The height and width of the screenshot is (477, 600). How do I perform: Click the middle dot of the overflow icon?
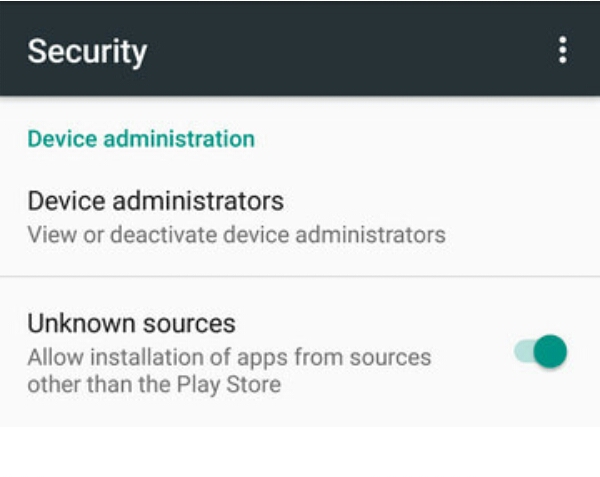click(563, 49)
